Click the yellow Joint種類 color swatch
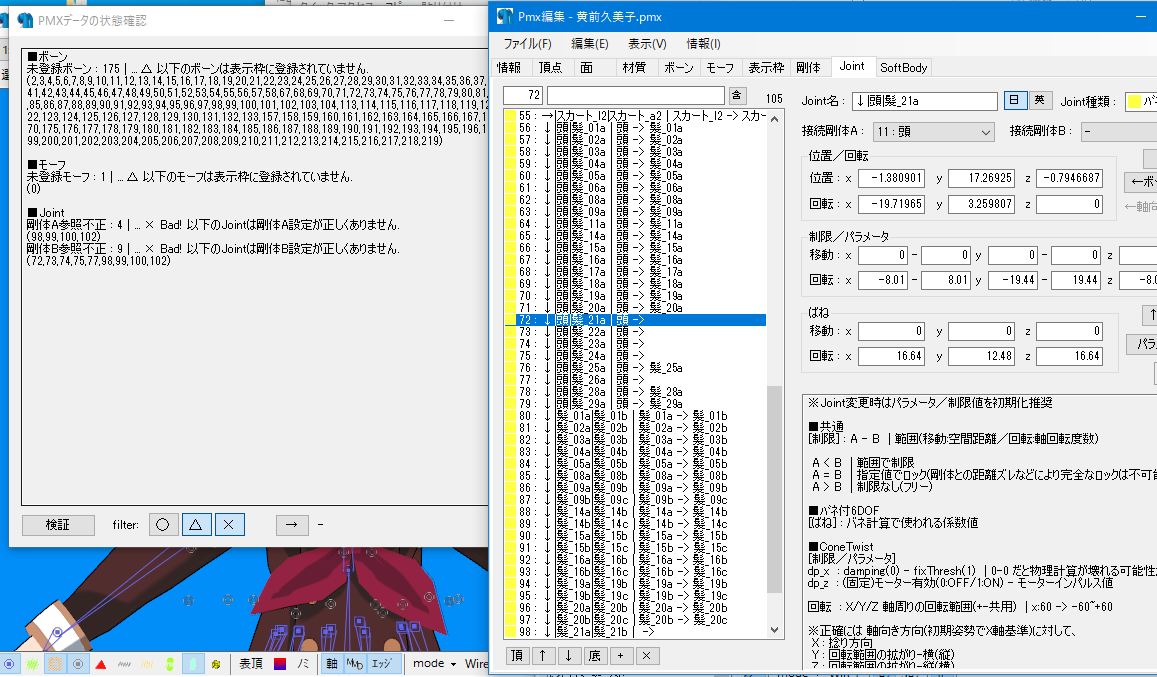The image size is (1157, 677). (x=1134, y=99)
